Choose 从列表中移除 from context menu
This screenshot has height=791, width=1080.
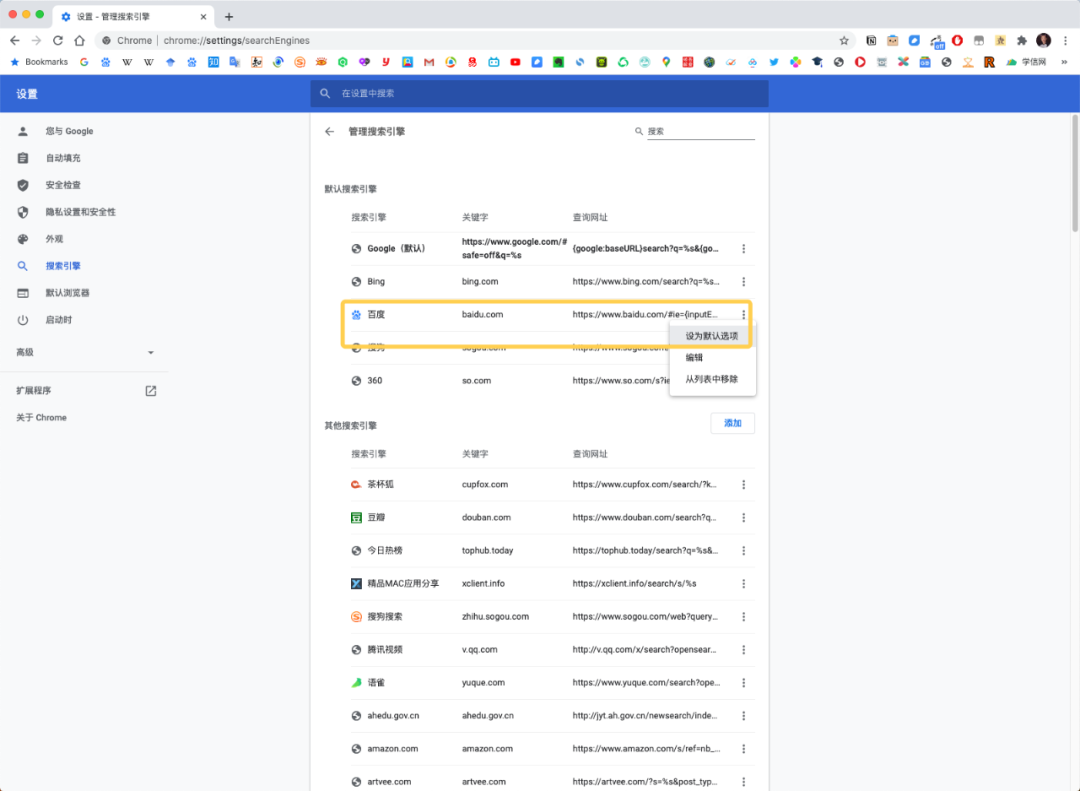[x=712, y=379]
